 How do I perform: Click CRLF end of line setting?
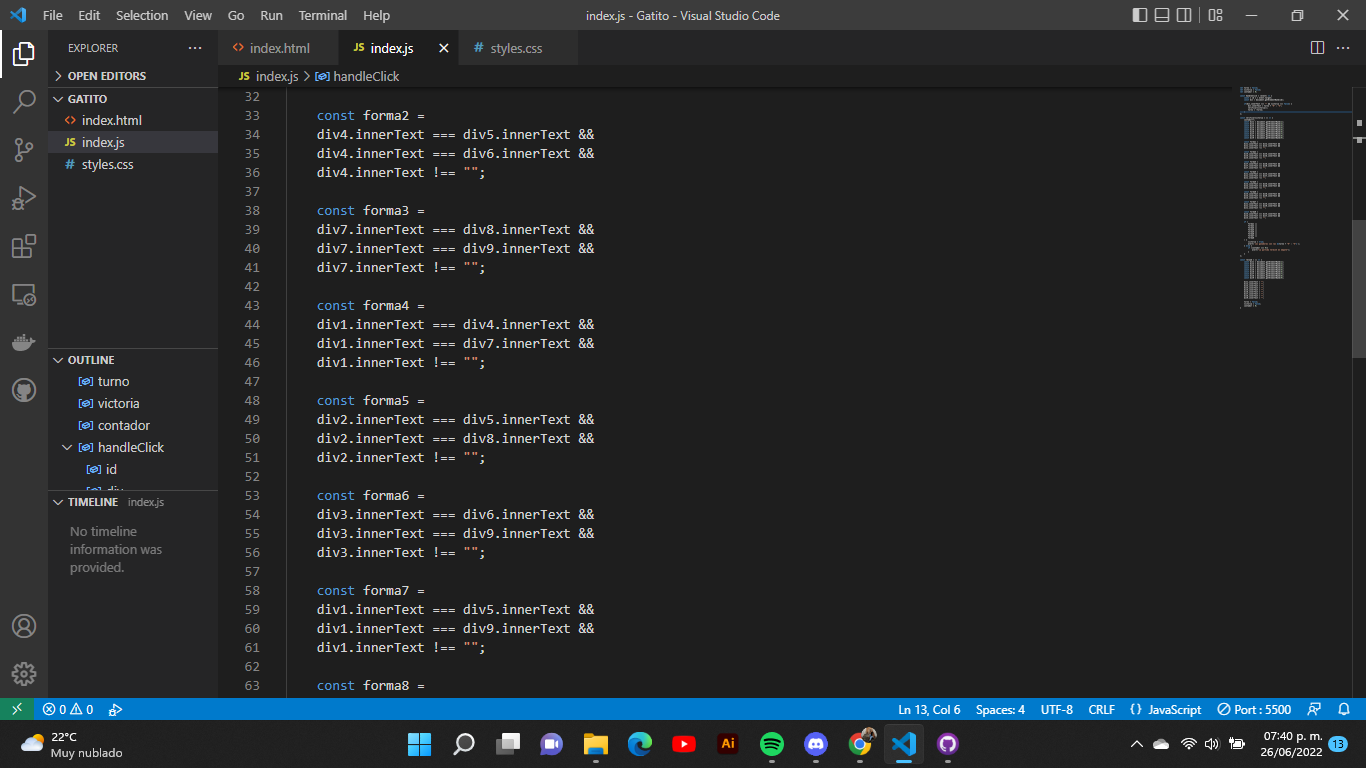point(1101,709)
